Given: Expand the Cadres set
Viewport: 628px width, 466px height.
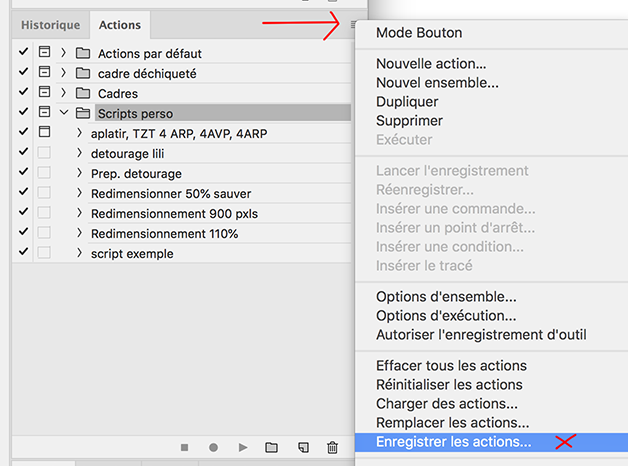Looking at the screenshot, I should tap(63, 92).
